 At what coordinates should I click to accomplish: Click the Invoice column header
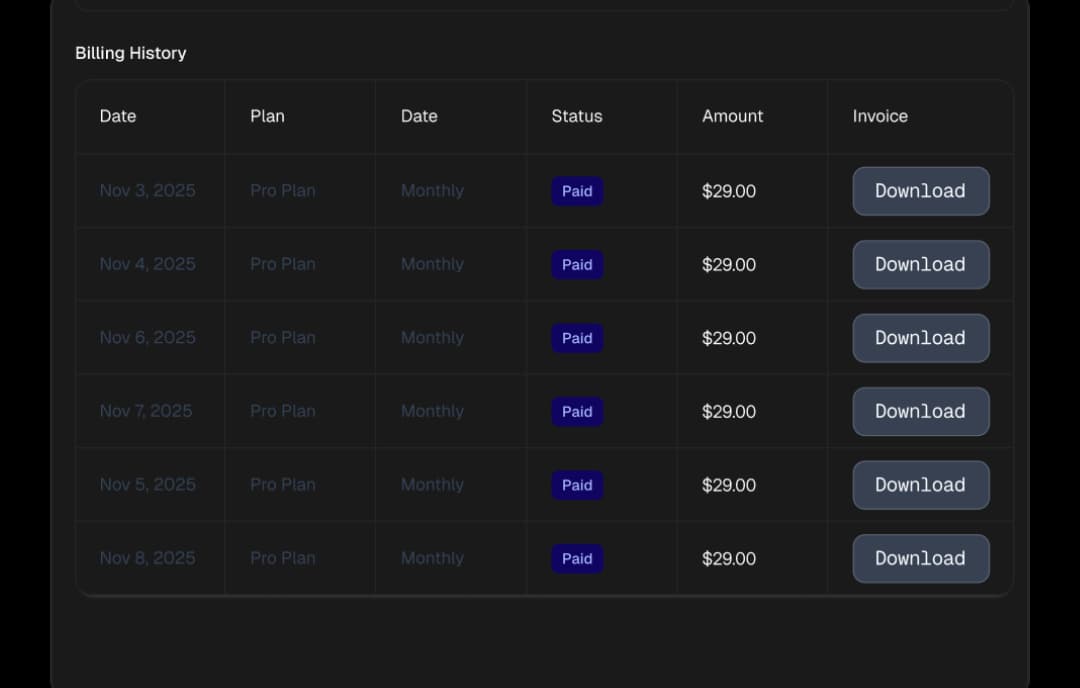[x=879, y=116]
